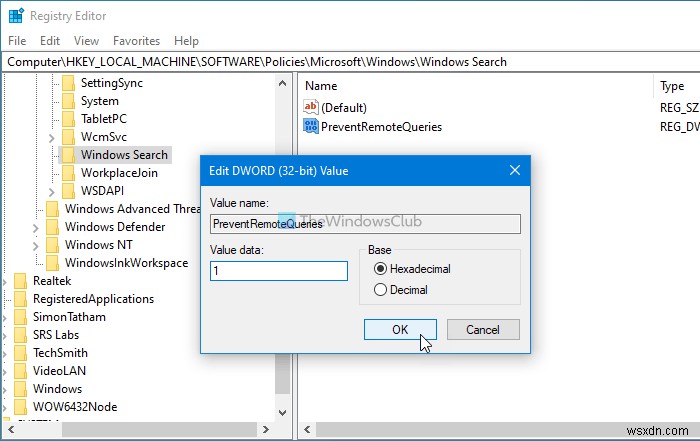
Task: Expand the WcmSvc tree node
Action: tap(51, 137)
